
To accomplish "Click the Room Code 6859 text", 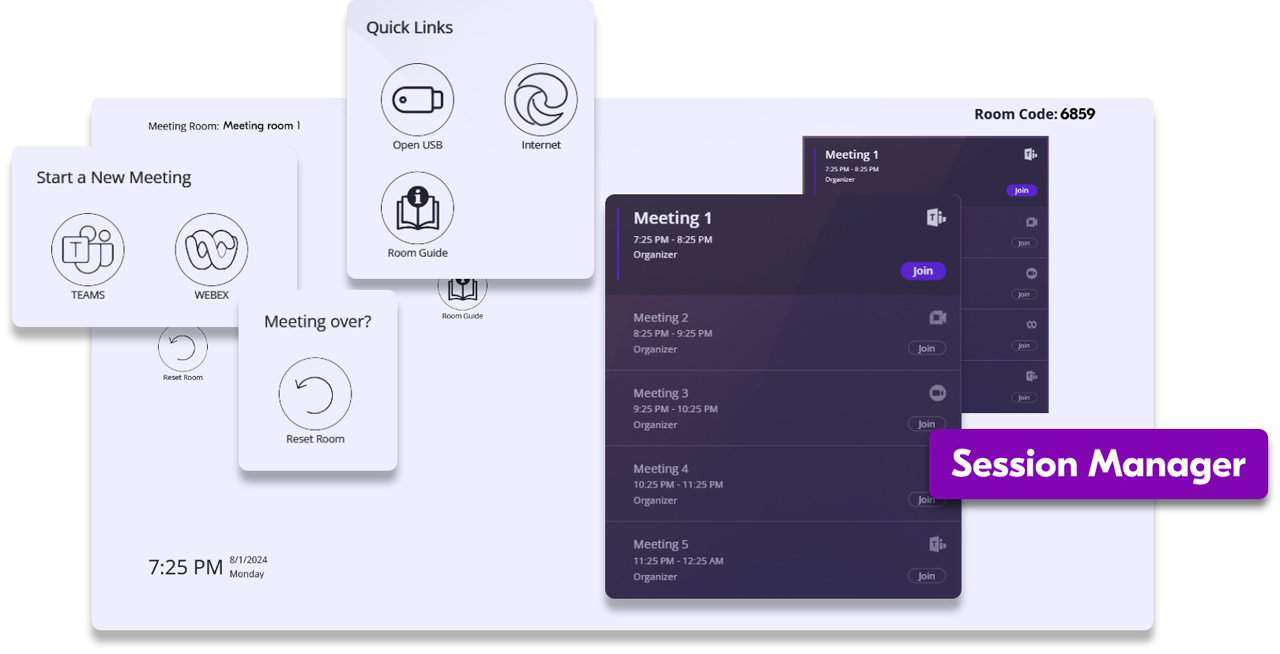I will tap(1034, 114).
